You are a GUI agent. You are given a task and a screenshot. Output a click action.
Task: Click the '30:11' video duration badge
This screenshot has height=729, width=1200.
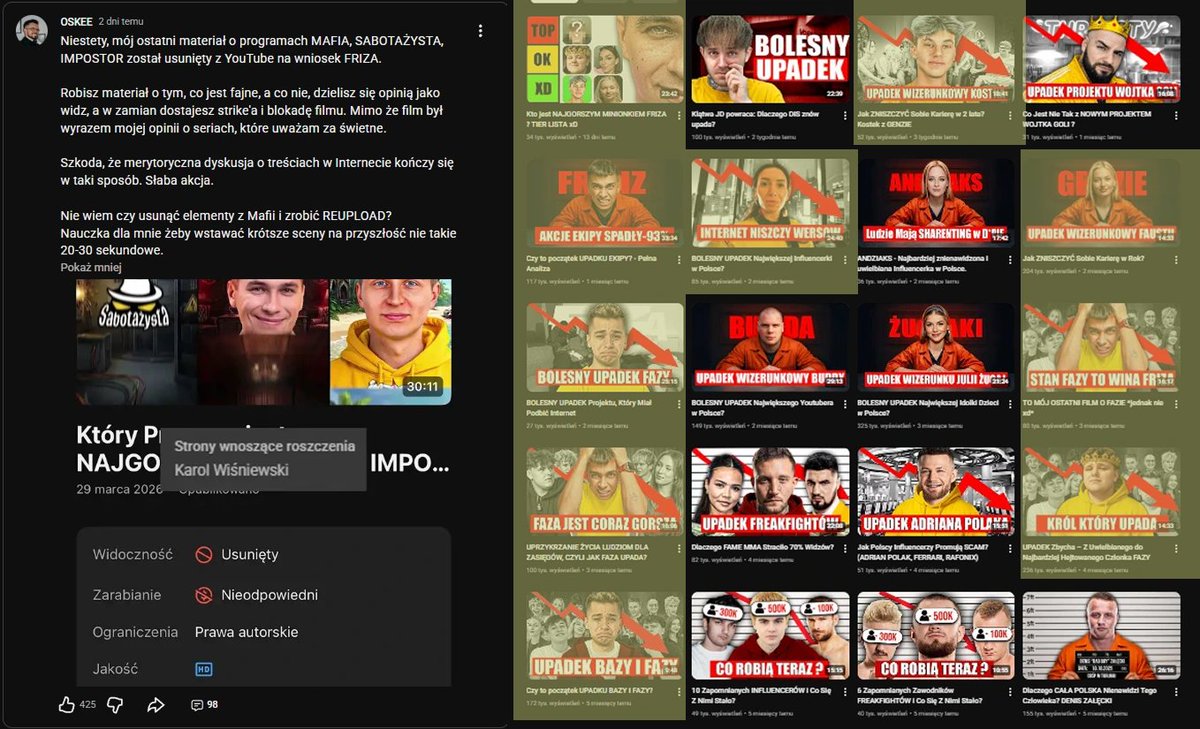point(422,387)
